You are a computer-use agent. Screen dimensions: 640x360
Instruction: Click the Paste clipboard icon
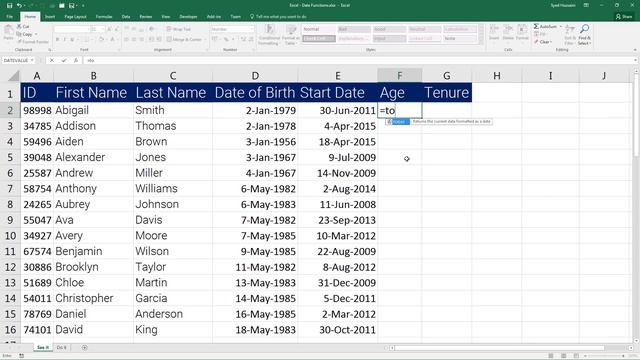pyautogui.click(x=8, y=30)
